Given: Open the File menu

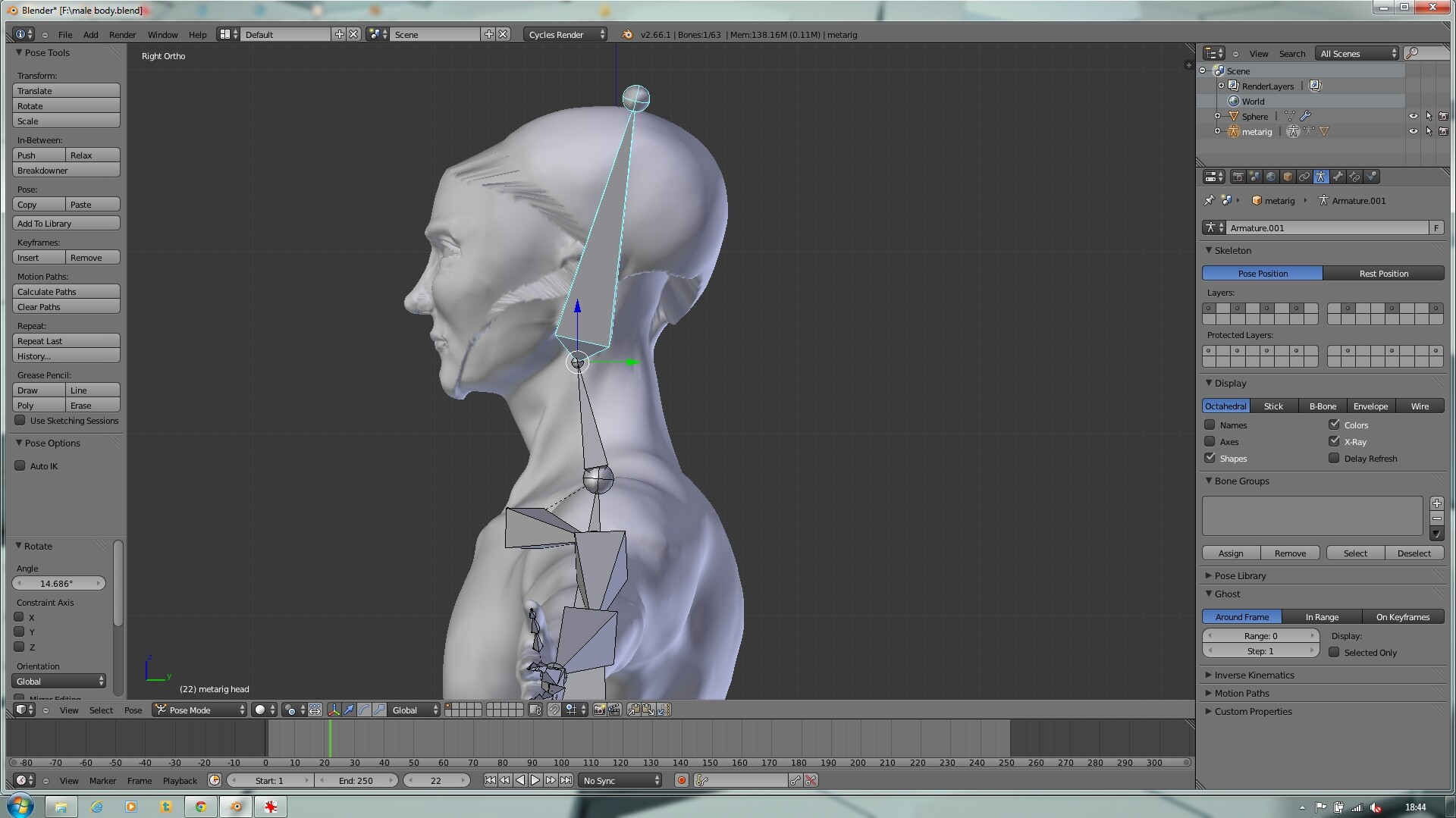Looking at the screenshot, I should coord(65,35).
